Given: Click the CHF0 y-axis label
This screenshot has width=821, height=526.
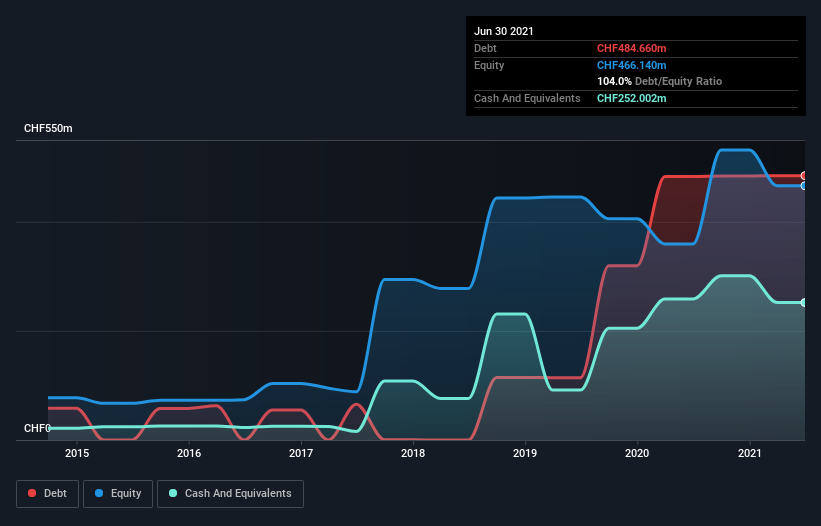Looking at the screenshot, I should pos(37,428).
